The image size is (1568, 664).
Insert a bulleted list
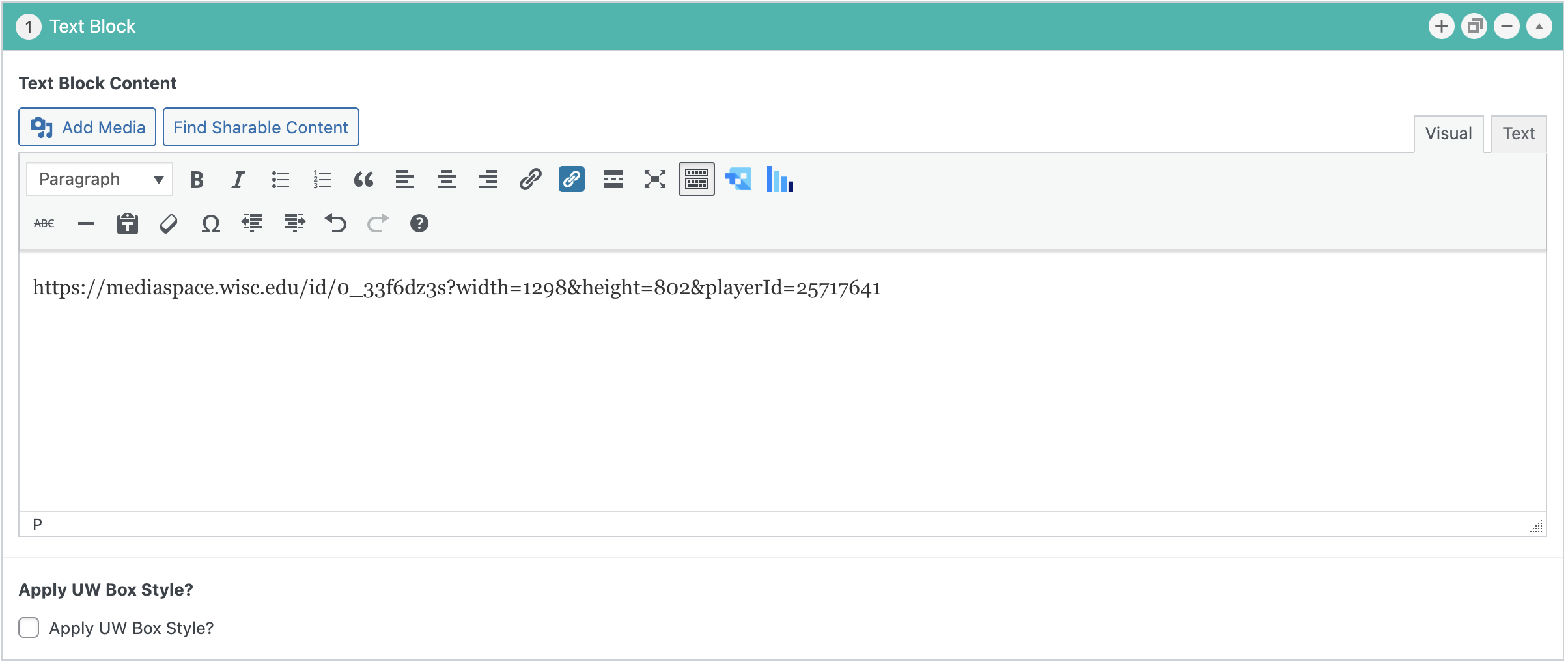click(280, 180)
